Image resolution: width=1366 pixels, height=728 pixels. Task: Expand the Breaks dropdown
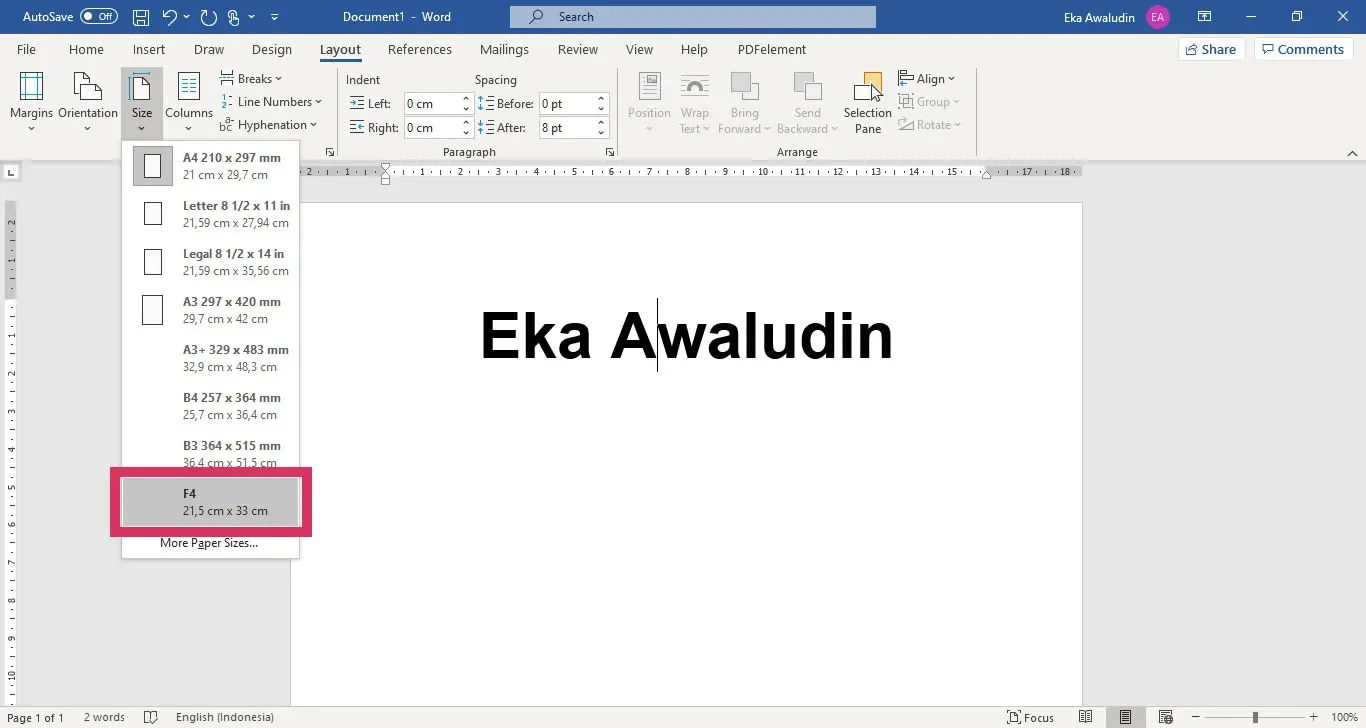[252, 78]
